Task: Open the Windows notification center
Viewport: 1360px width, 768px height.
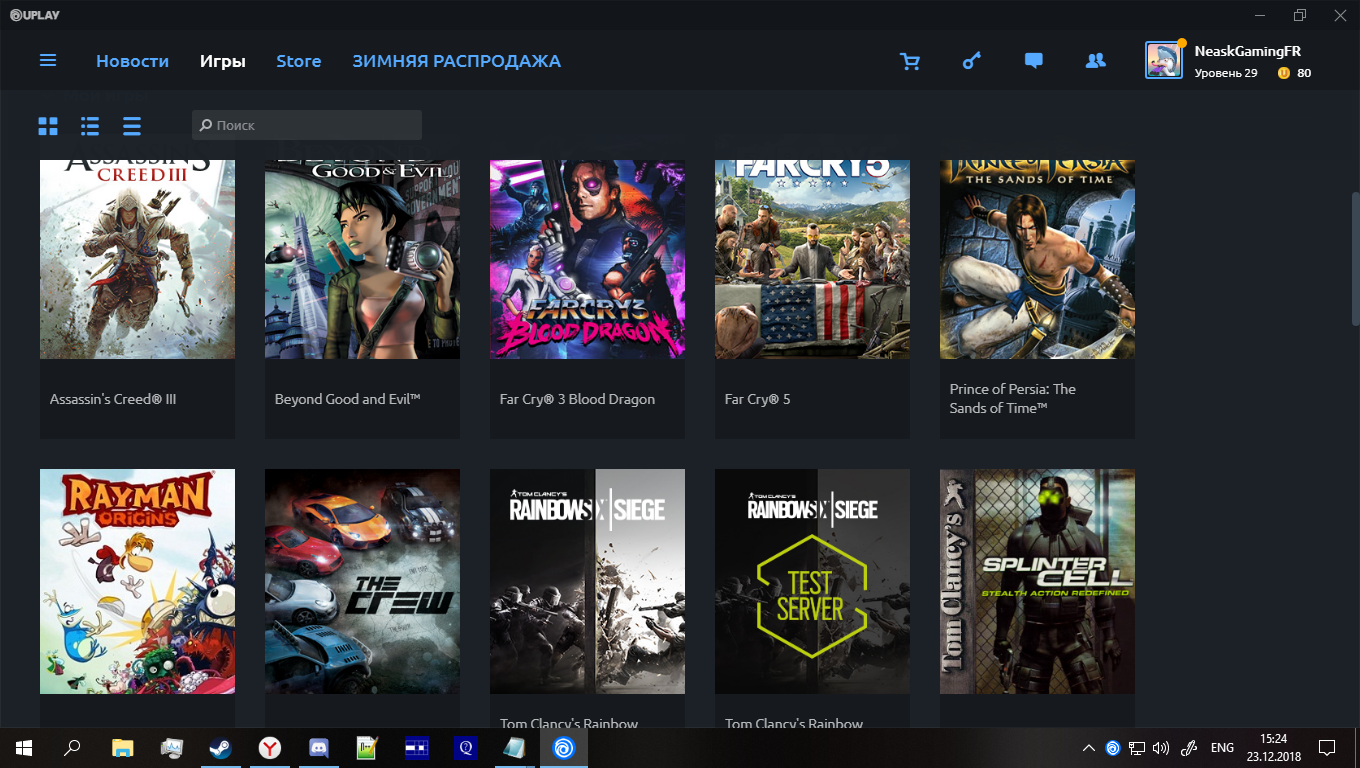Action: (x=1327, y=747)
